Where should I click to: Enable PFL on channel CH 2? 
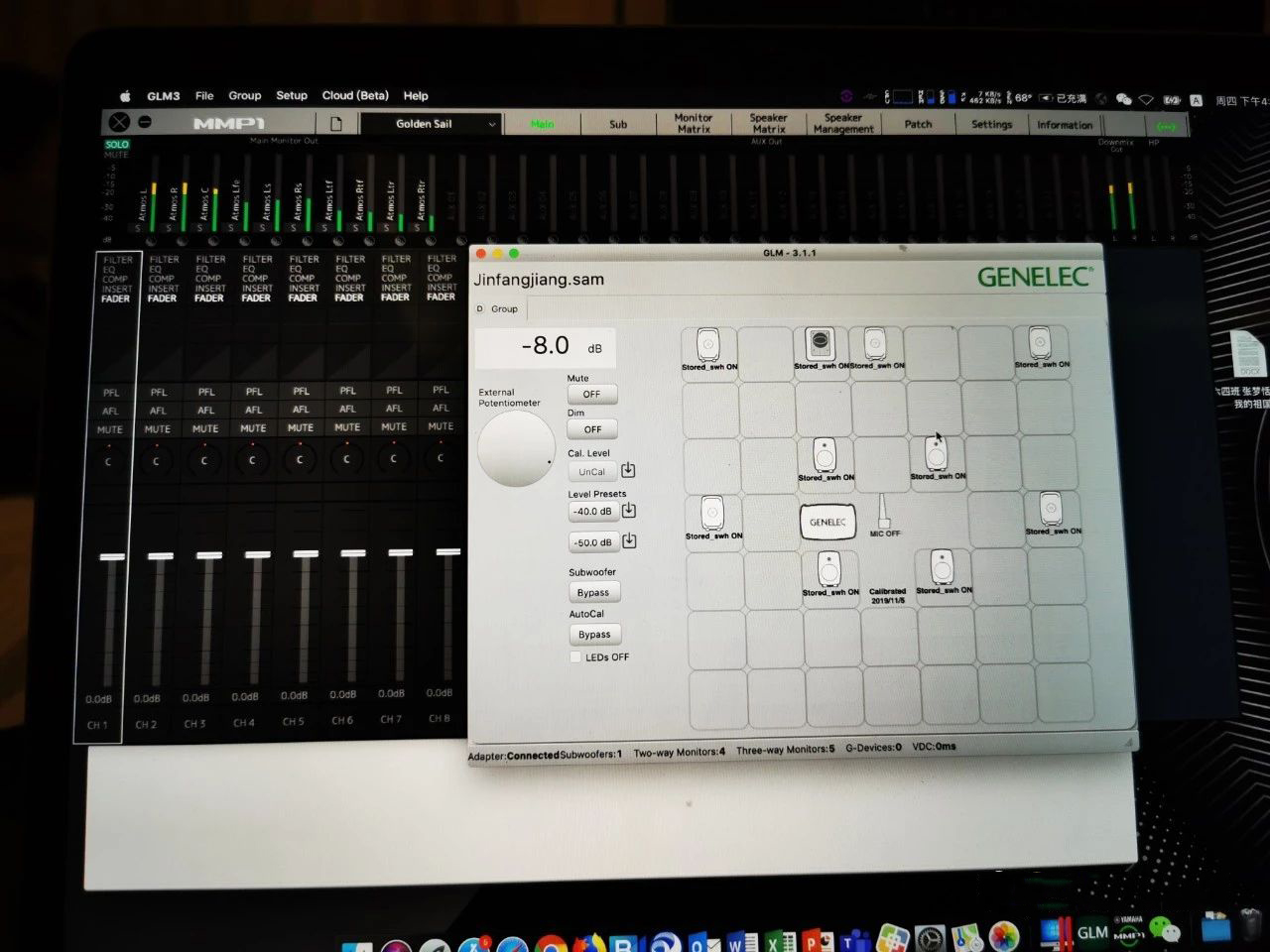[x=158, y=392]
